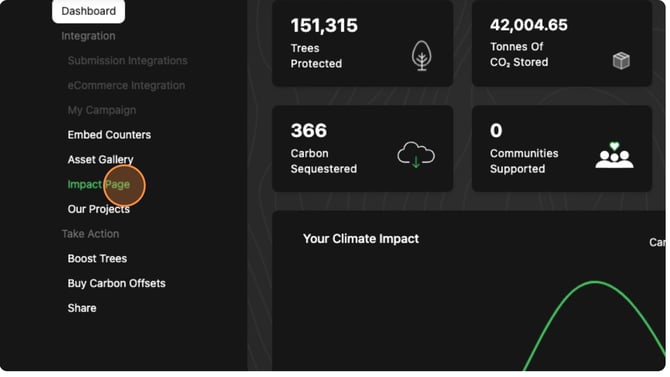The height and width of the screenshot is (377, 670).
Task: Click the 151,315 Trees Protected card
Action: click(x=362, y=44)
